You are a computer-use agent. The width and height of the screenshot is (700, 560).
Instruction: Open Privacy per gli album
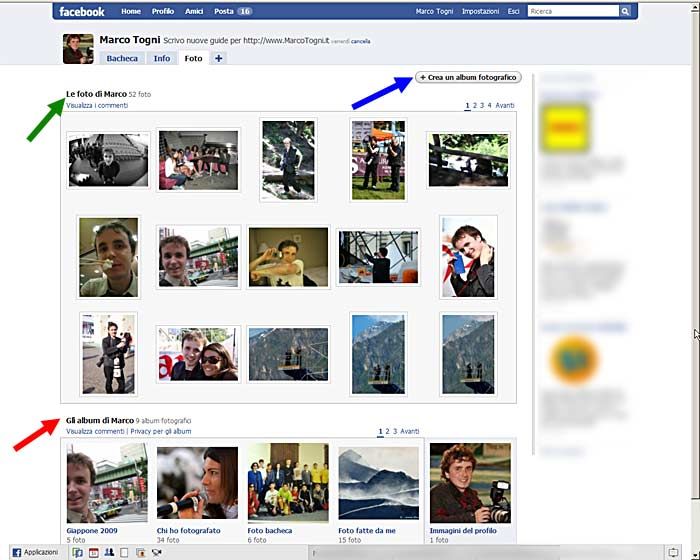click(x=161, y=431)
